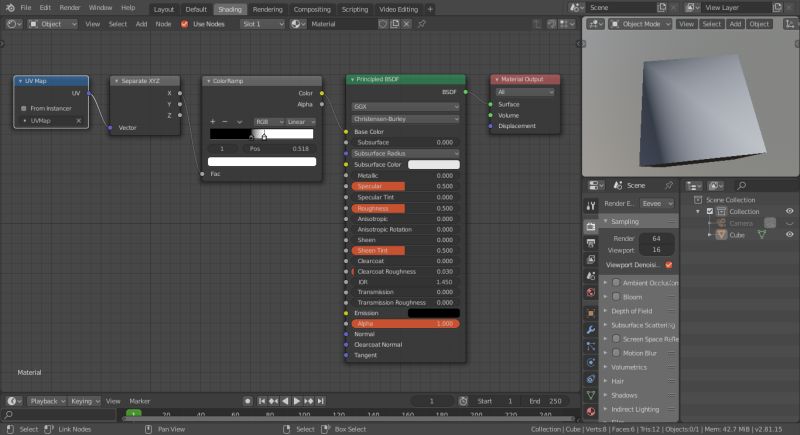800x435 pixels.
Task: Collapse the Sampling panel
Action: point(640,221)
